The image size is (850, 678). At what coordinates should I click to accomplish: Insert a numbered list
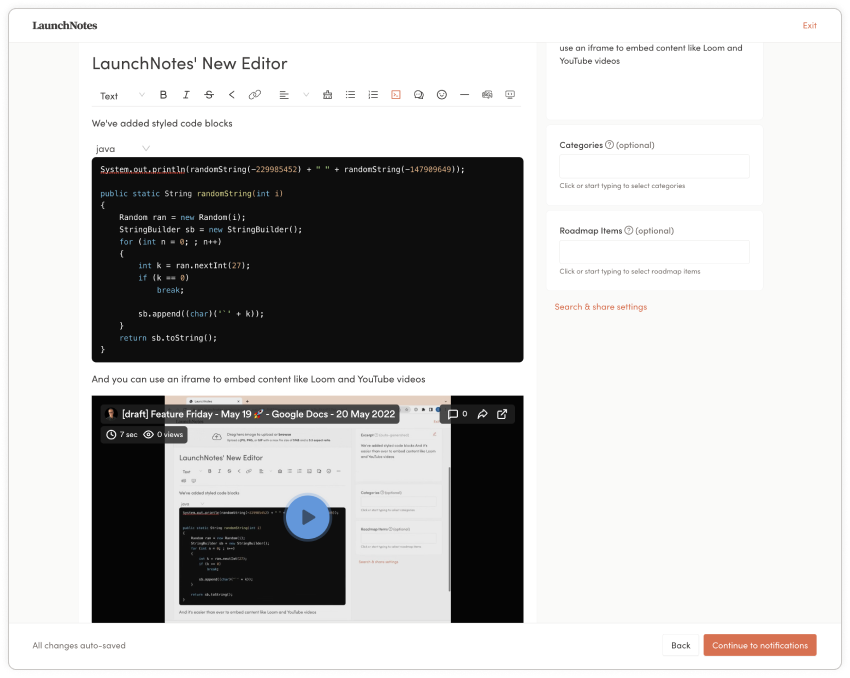click(x=373, y=95)
